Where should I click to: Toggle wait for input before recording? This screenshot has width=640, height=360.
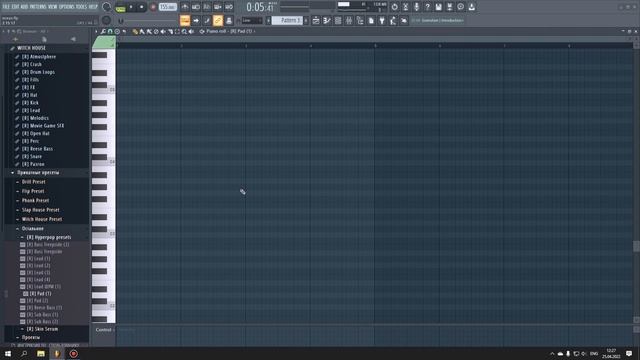[196, 7]
